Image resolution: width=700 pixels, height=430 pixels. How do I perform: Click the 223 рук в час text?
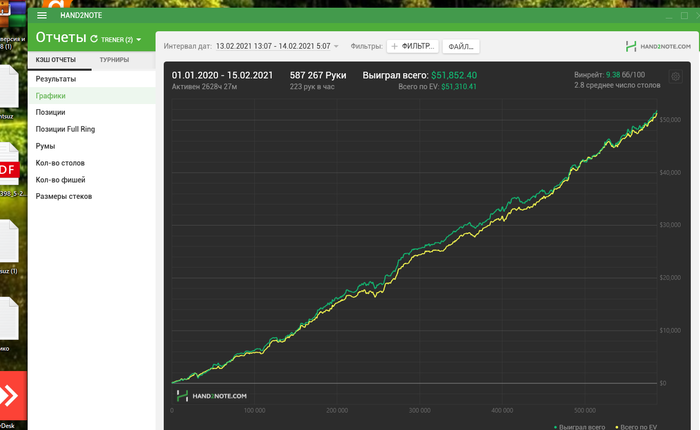312,87
